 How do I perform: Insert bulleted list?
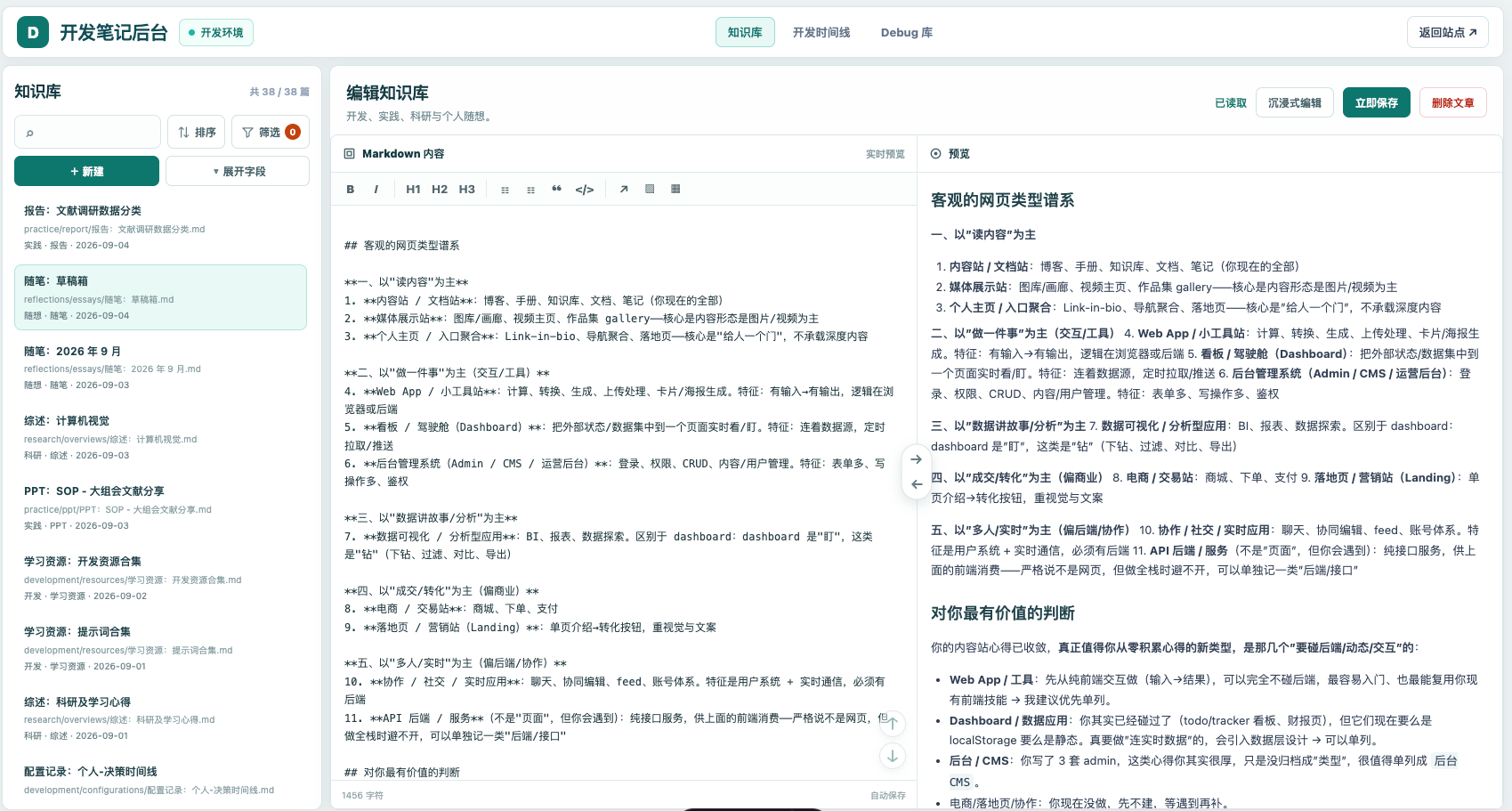[505, 190]
